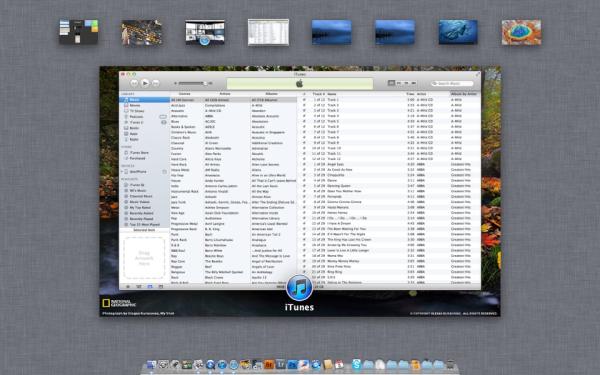Click the high volume speaker icon

[x=210, y=83]
